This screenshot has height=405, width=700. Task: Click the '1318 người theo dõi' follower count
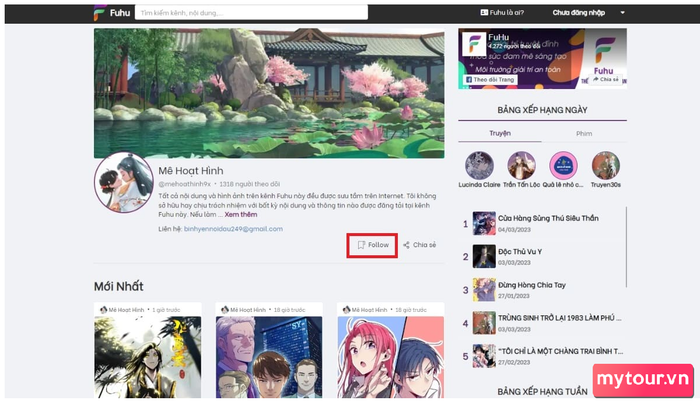250,184
